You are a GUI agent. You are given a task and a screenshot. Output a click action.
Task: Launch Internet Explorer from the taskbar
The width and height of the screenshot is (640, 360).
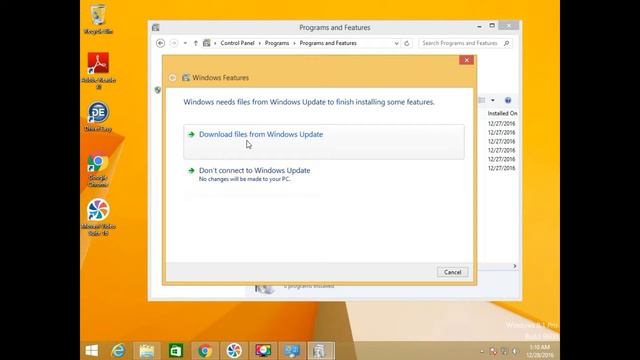click(118, 351)
